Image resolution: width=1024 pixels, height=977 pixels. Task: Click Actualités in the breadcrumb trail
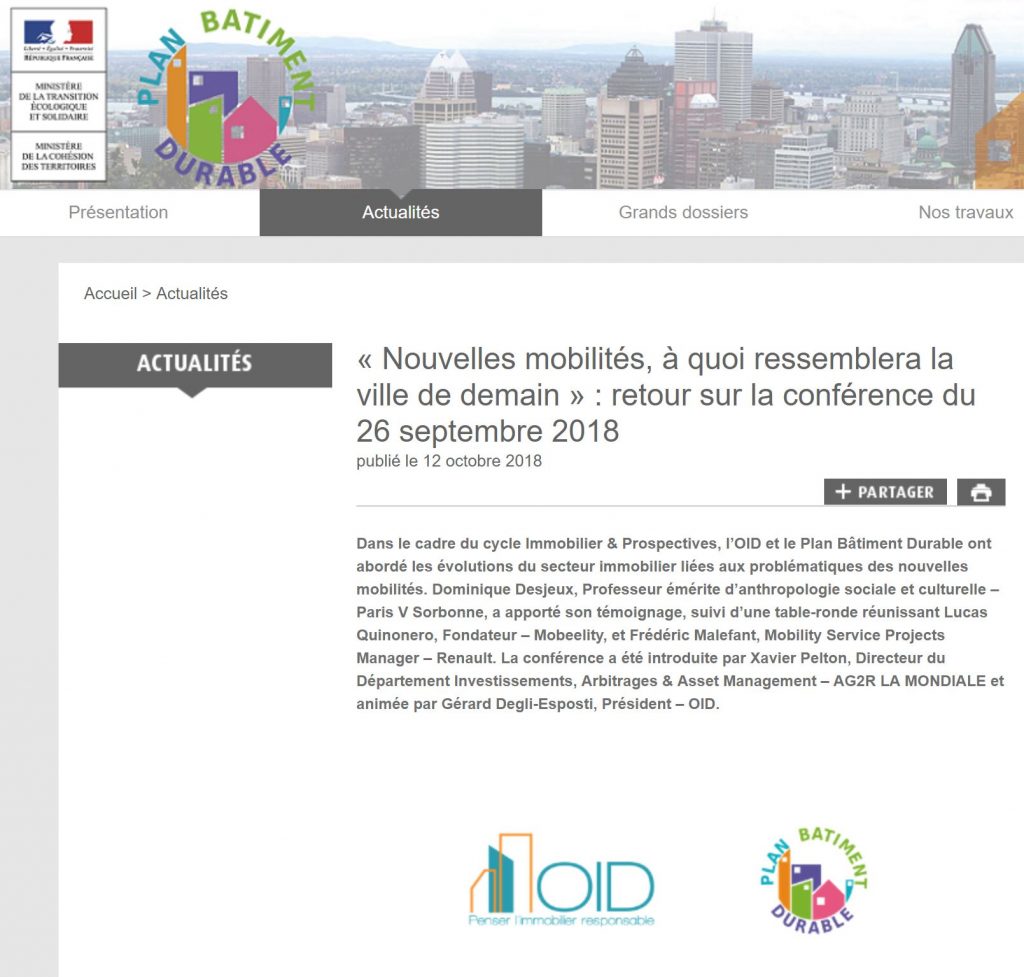point(192,294)
